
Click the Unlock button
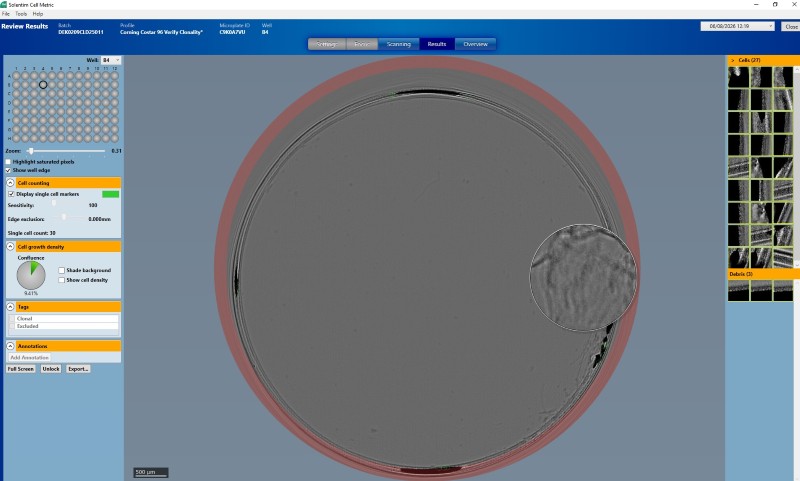[51, 369]
